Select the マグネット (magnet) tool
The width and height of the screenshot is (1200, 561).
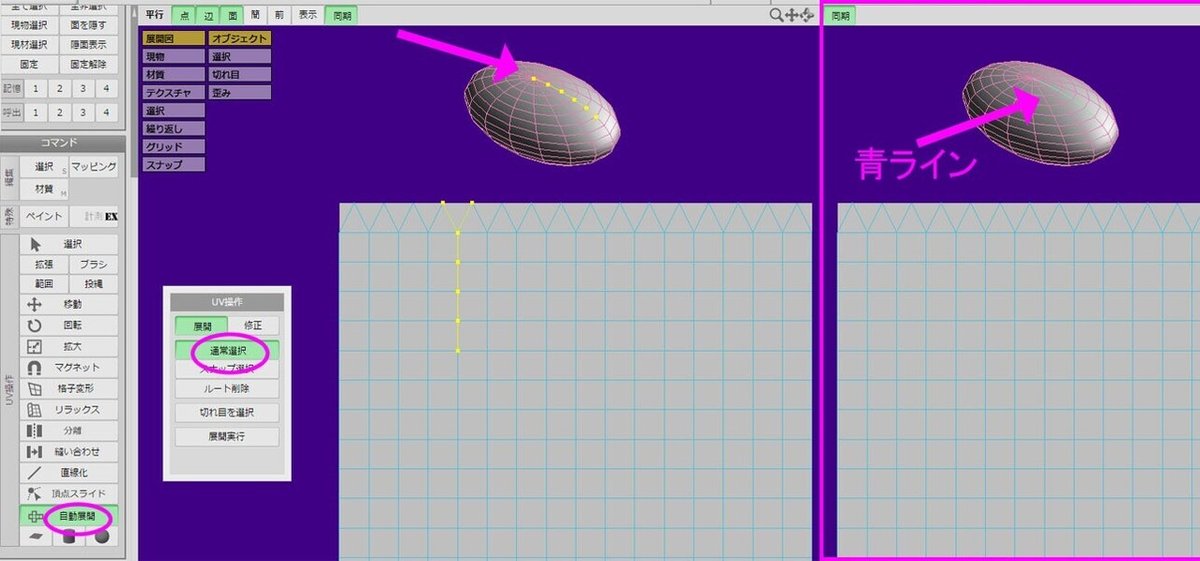click(69, 367)
